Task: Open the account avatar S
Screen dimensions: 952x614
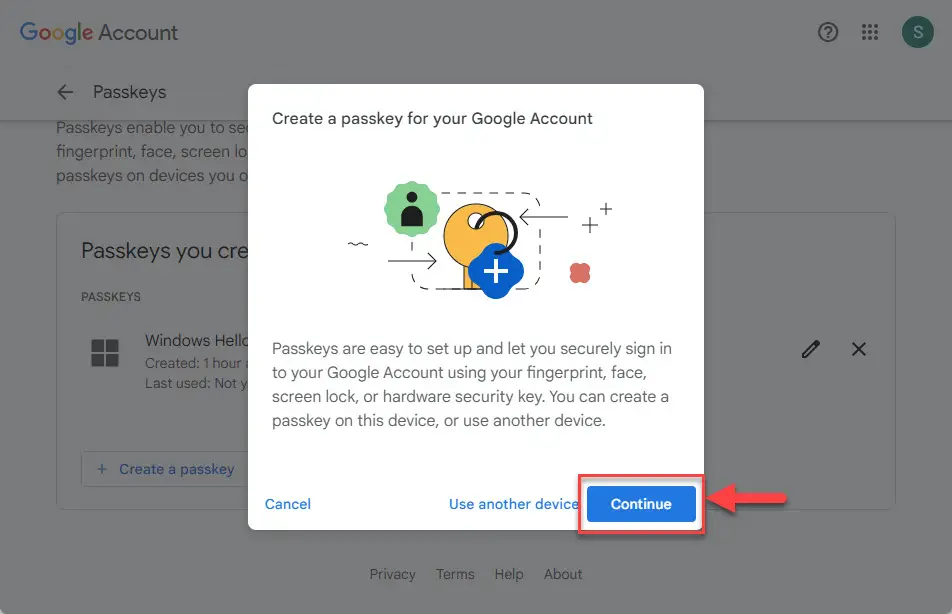Action: 917,32
